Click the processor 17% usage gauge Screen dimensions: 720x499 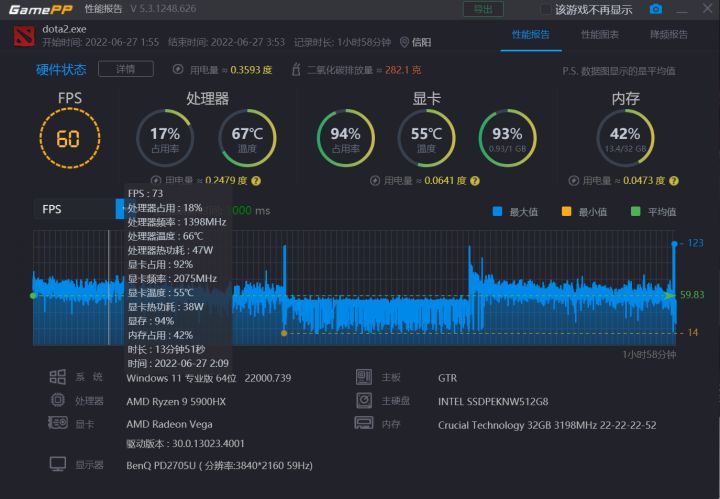[165, 138]
